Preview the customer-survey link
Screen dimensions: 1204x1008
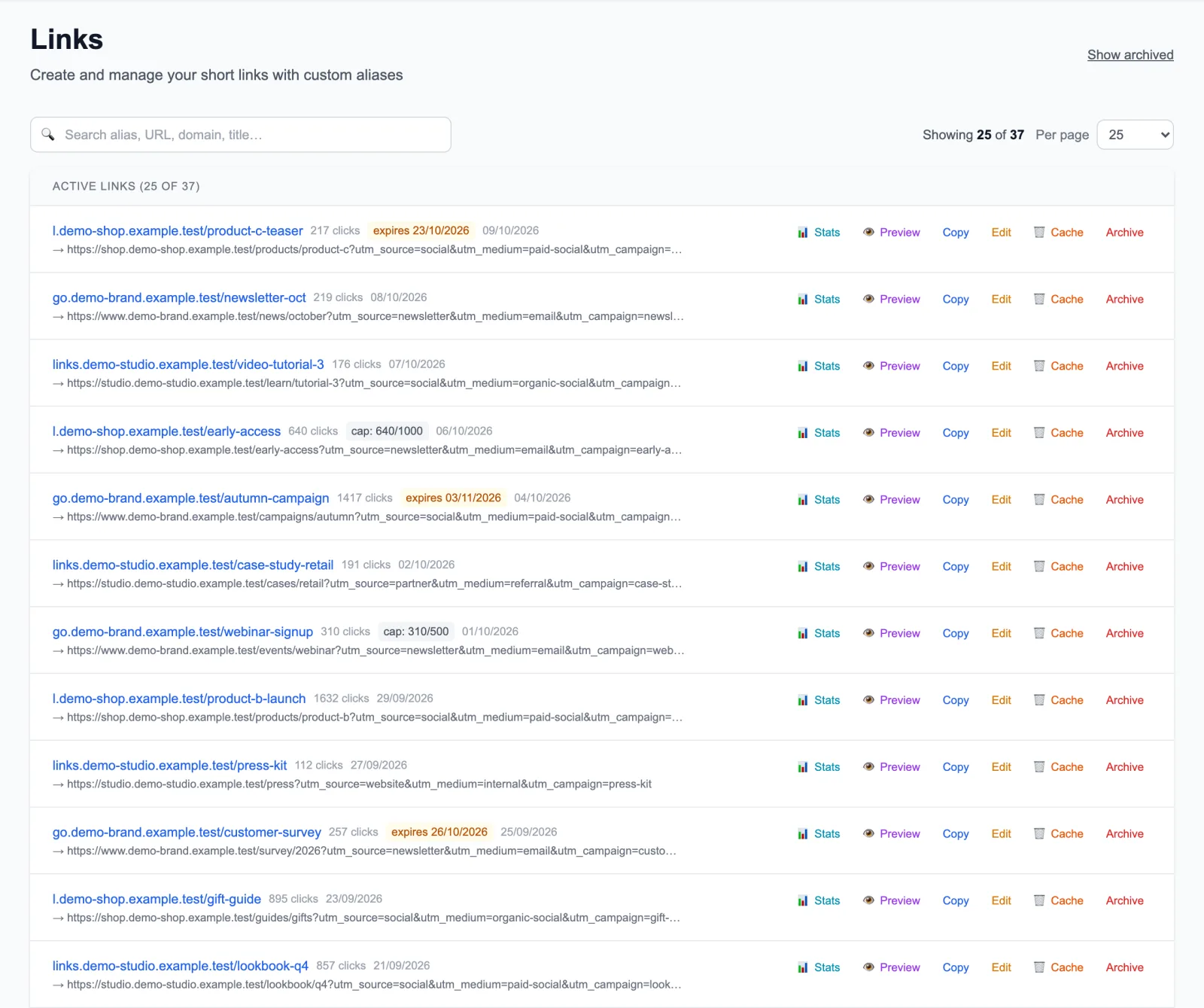(892, 834)
